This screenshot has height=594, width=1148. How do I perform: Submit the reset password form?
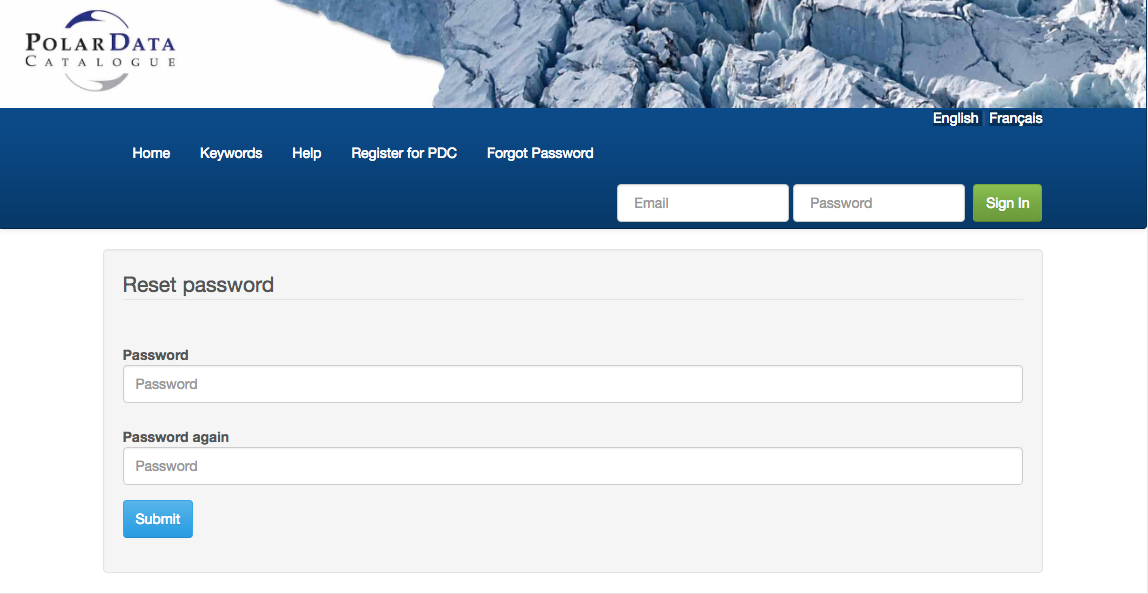click(158, 519)
